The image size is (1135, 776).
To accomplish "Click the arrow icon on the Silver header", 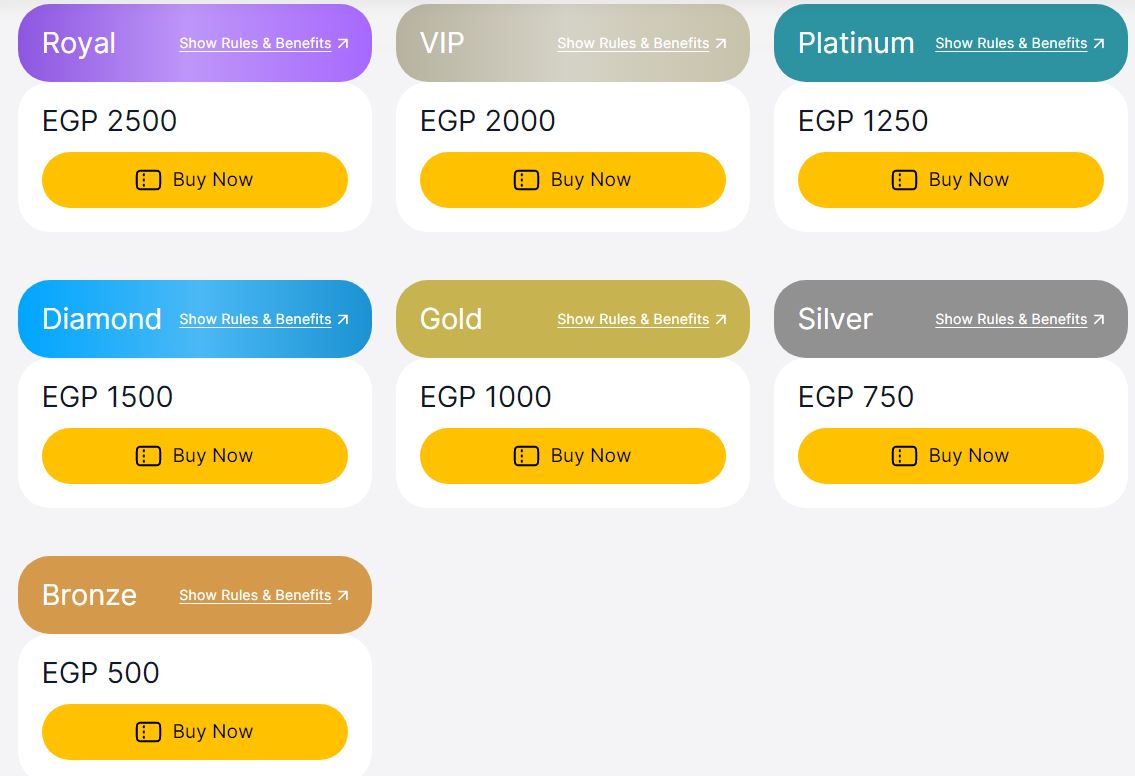I will (x=1099, y=319).
